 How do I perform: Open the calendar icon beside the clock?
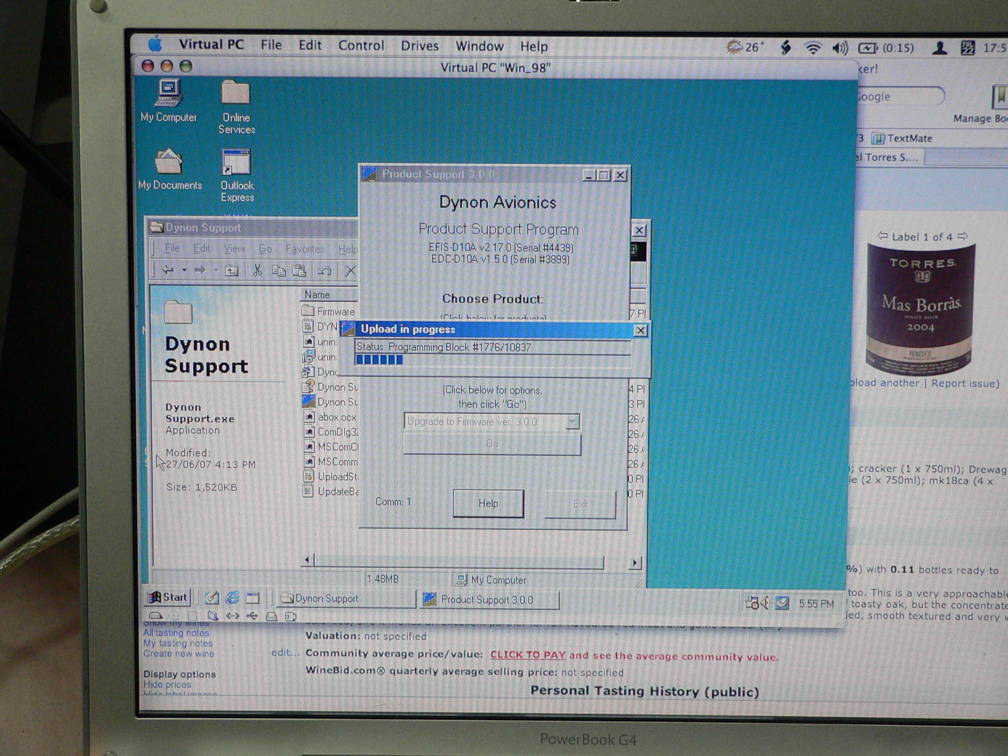[x=968, y=48]
